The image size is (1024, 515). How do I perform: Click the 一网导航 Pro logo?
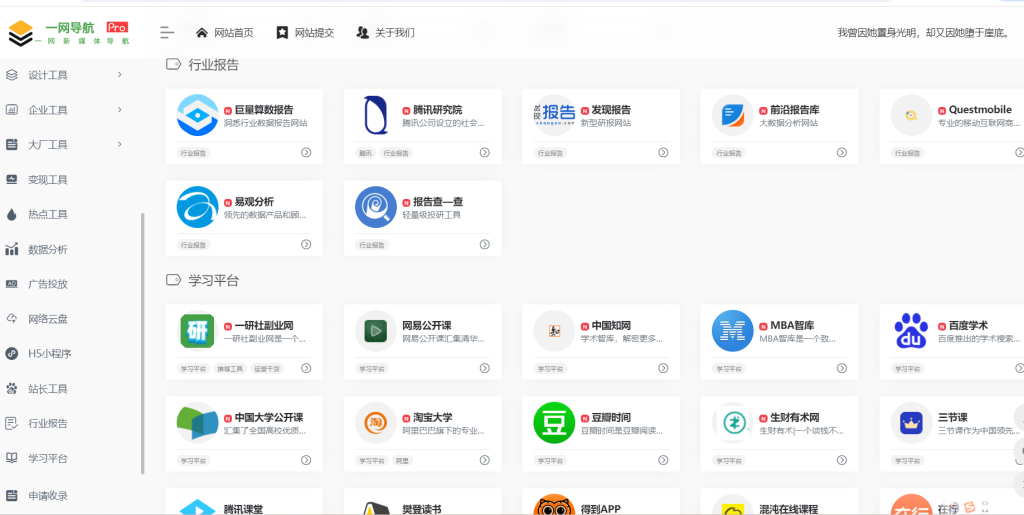pyautogui.click(x=69, y=33)
